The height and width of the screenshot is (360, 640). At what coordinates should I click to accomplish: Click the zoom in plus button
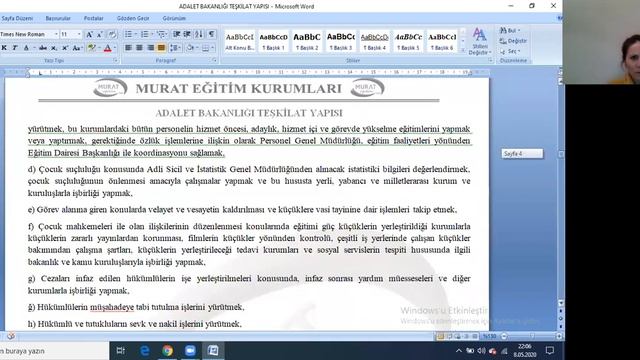tap(559, 336)
